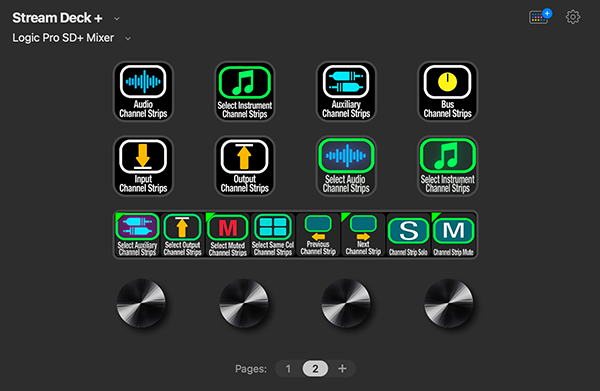600x391 pixels.
Task: Click the Bus Channel Strips key
Action: 447,92
